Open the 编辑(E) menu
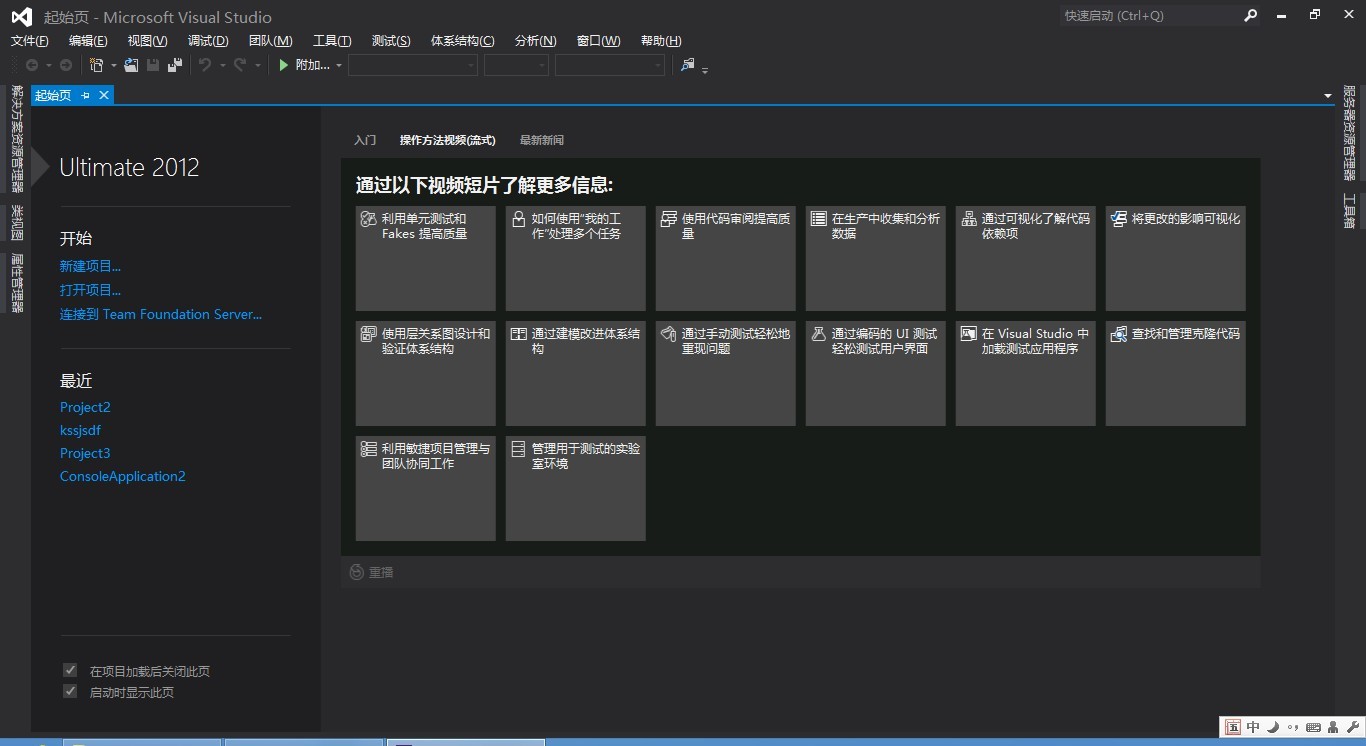The height and width of the screenshot is (746, 1366). [x=88, y=41]
